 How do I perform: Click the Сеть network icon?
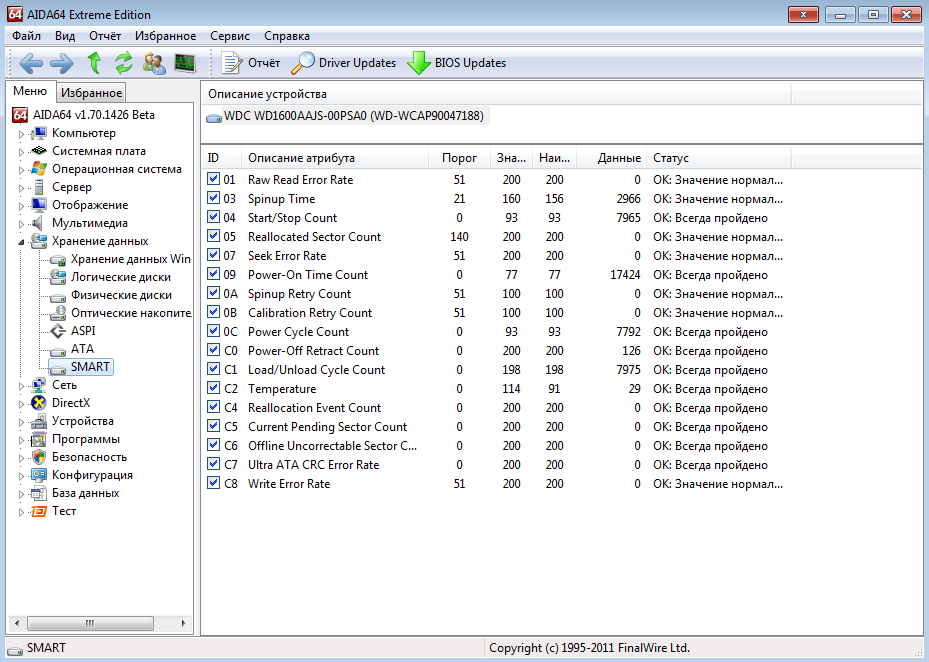(39, 385)
